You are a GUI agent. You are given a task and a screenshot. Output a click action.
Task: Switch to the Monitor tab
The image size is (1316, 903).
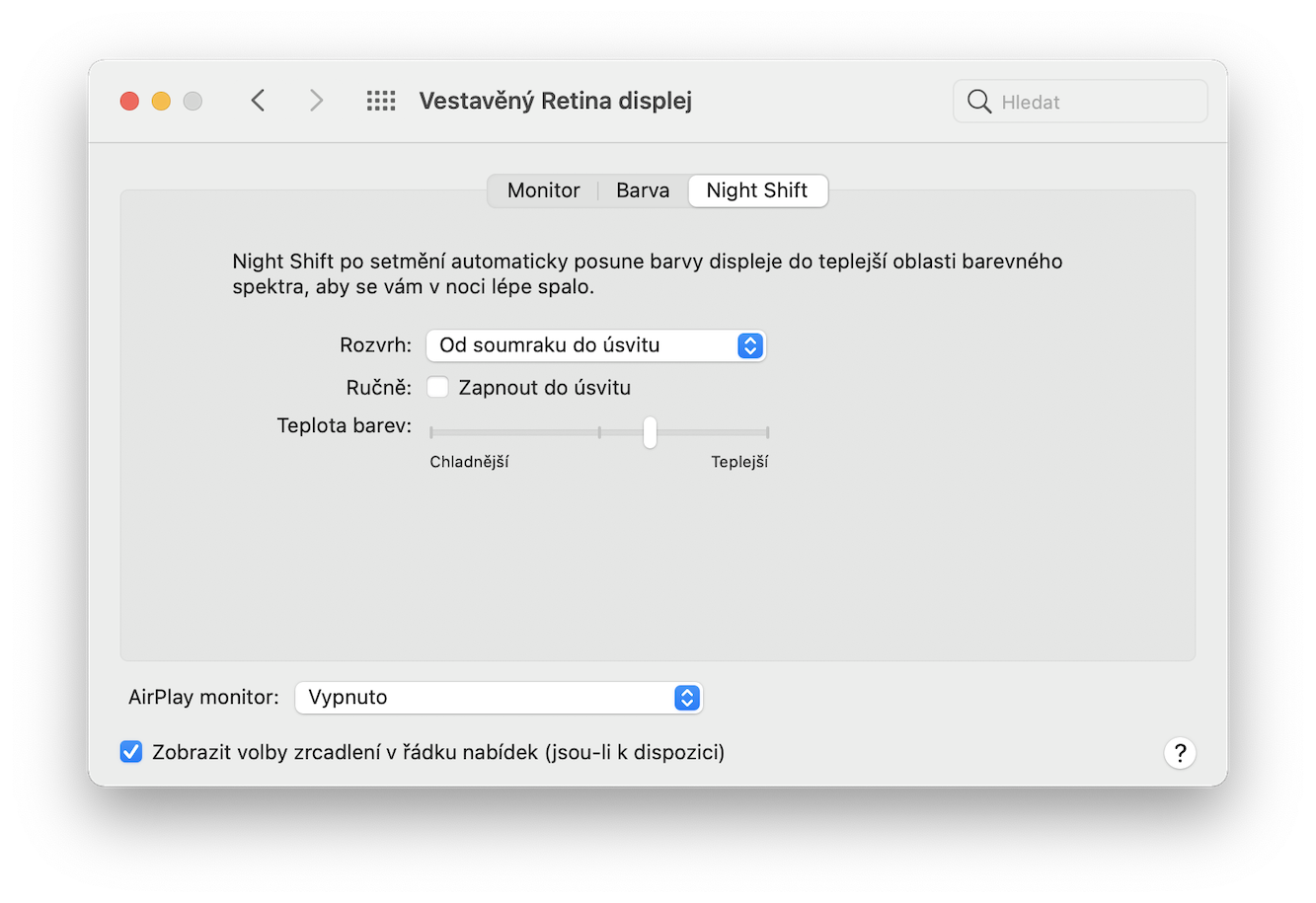(543, 190)
